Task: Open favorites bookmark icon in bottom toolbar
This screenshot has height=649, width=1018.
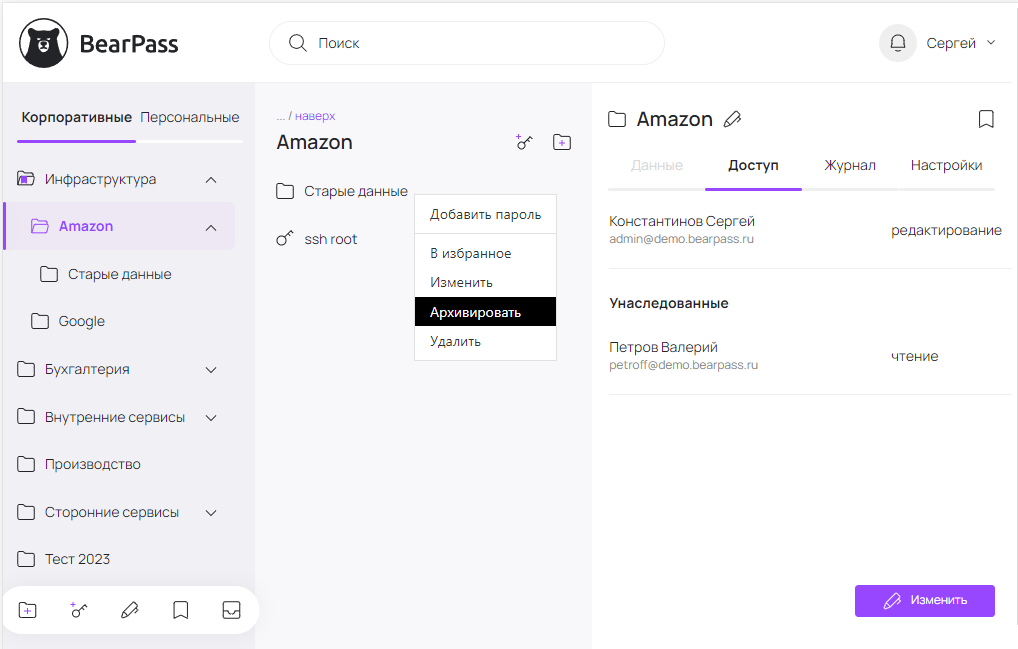Action: (x=180, y=610)
